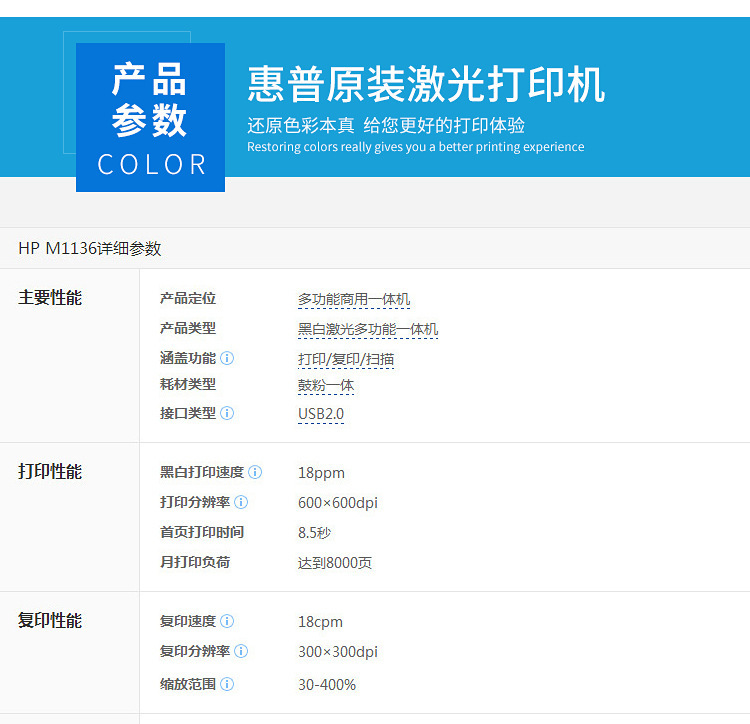
Task: Click the 达到8000页 value
Action: [335, 563]
